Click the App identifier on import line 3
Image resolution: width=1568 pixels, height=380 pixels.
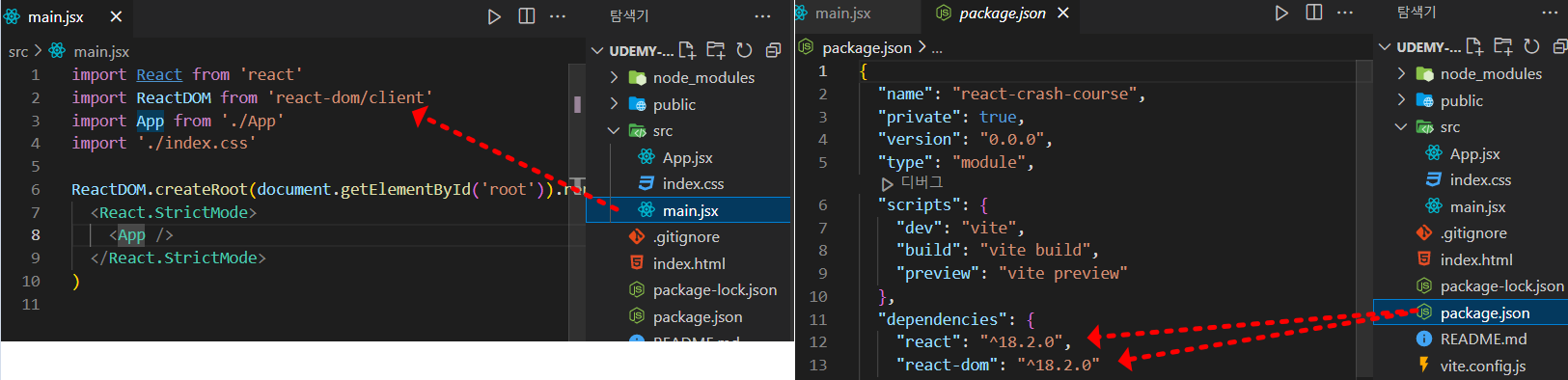click(150, 121)
